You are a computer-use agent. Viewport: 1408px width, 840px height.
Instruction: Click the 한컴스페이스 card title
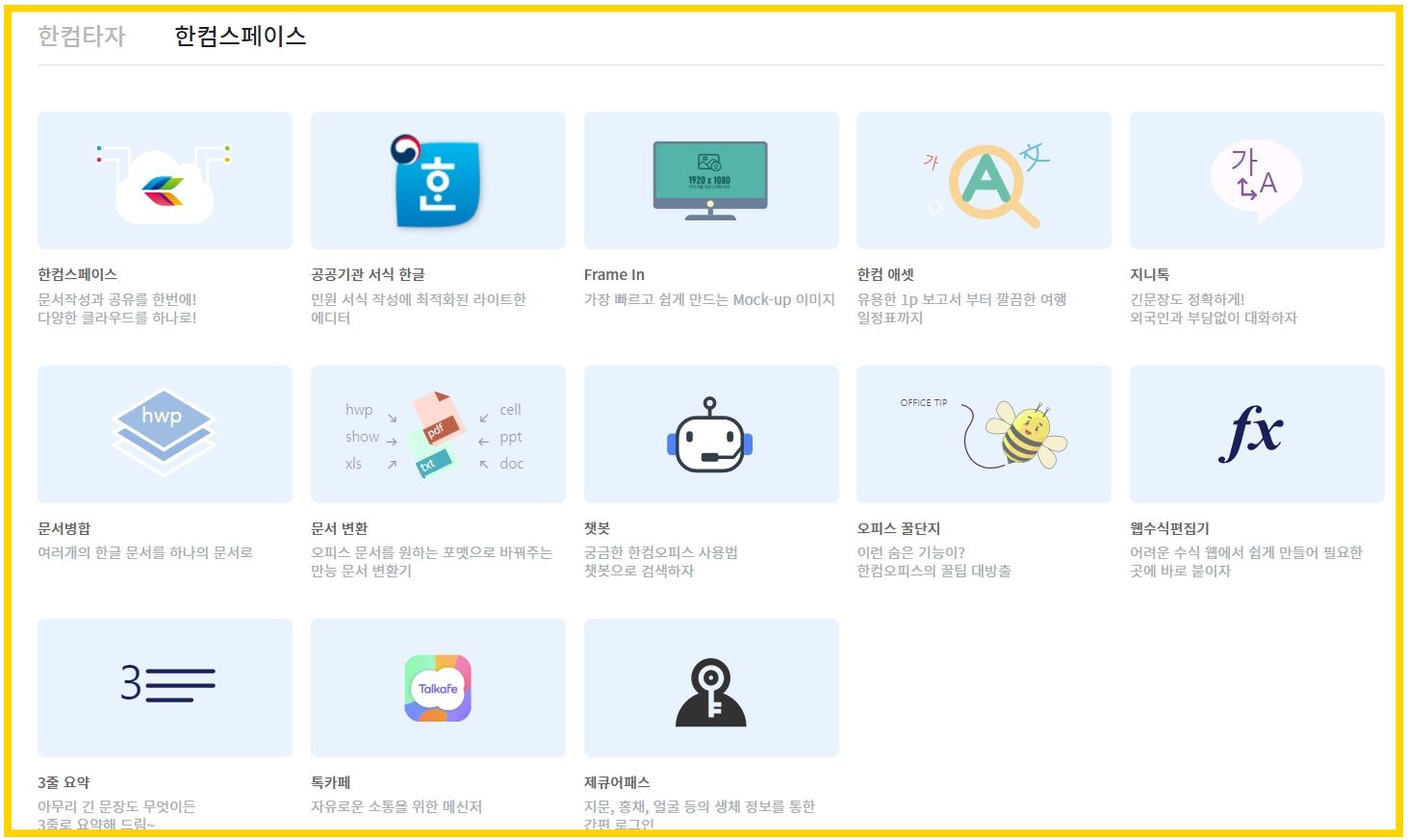coord(77,275)
